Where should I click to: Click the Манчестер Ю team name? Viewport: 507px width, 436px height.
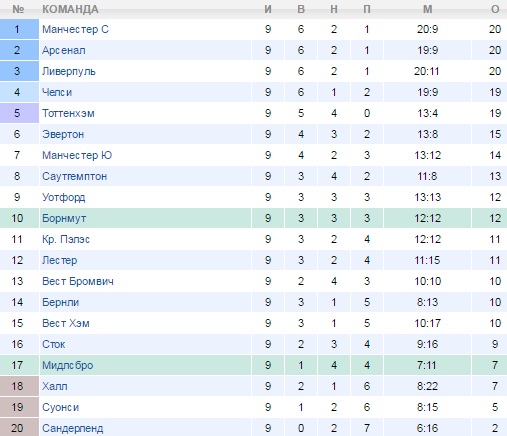(77, 155)
